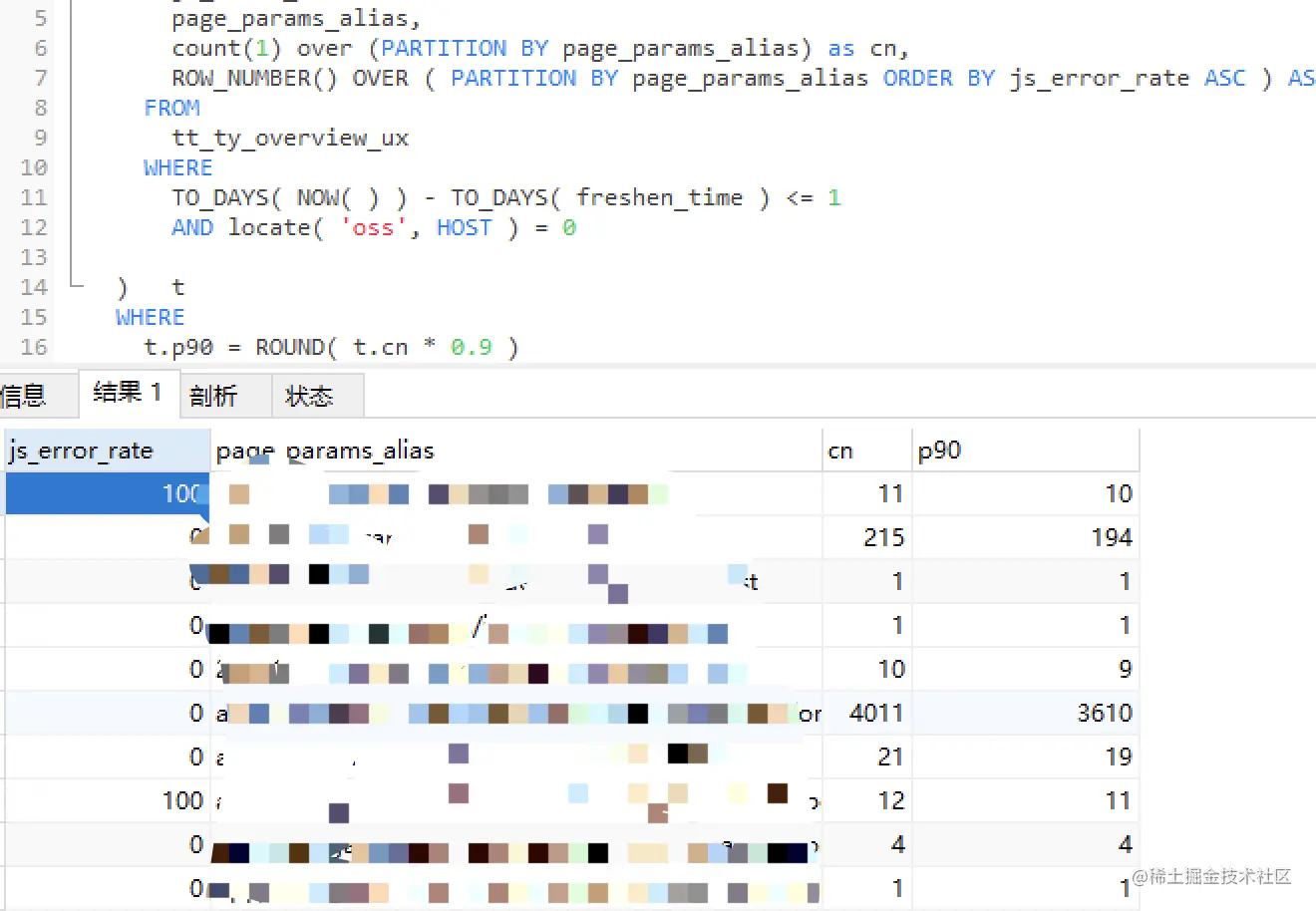
Task: Click the ROUND( t.cn * 0.9 ) expression
Action: 387,348
